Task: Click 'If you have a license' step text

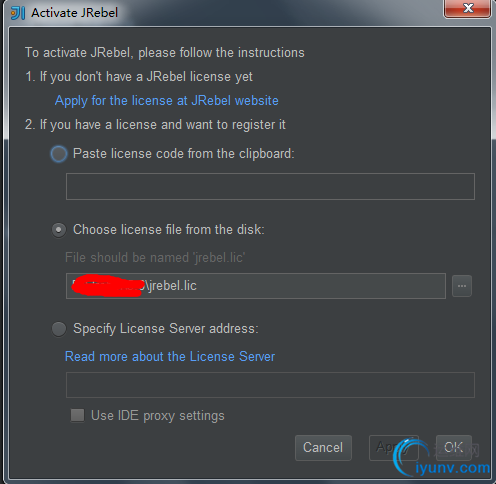Action: [155, 125]
